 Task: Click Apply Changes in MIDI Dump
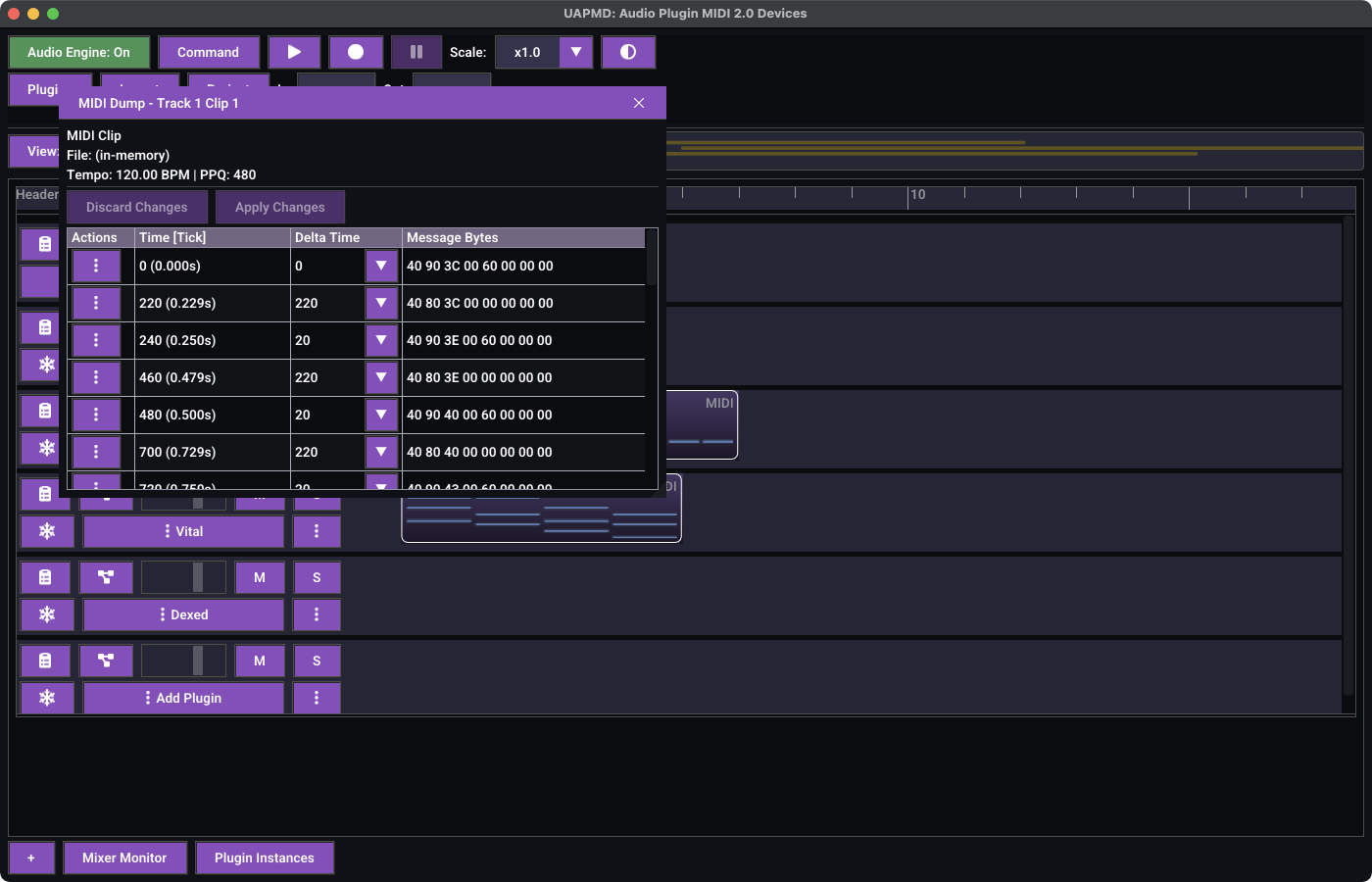click(x=280, y=207)
